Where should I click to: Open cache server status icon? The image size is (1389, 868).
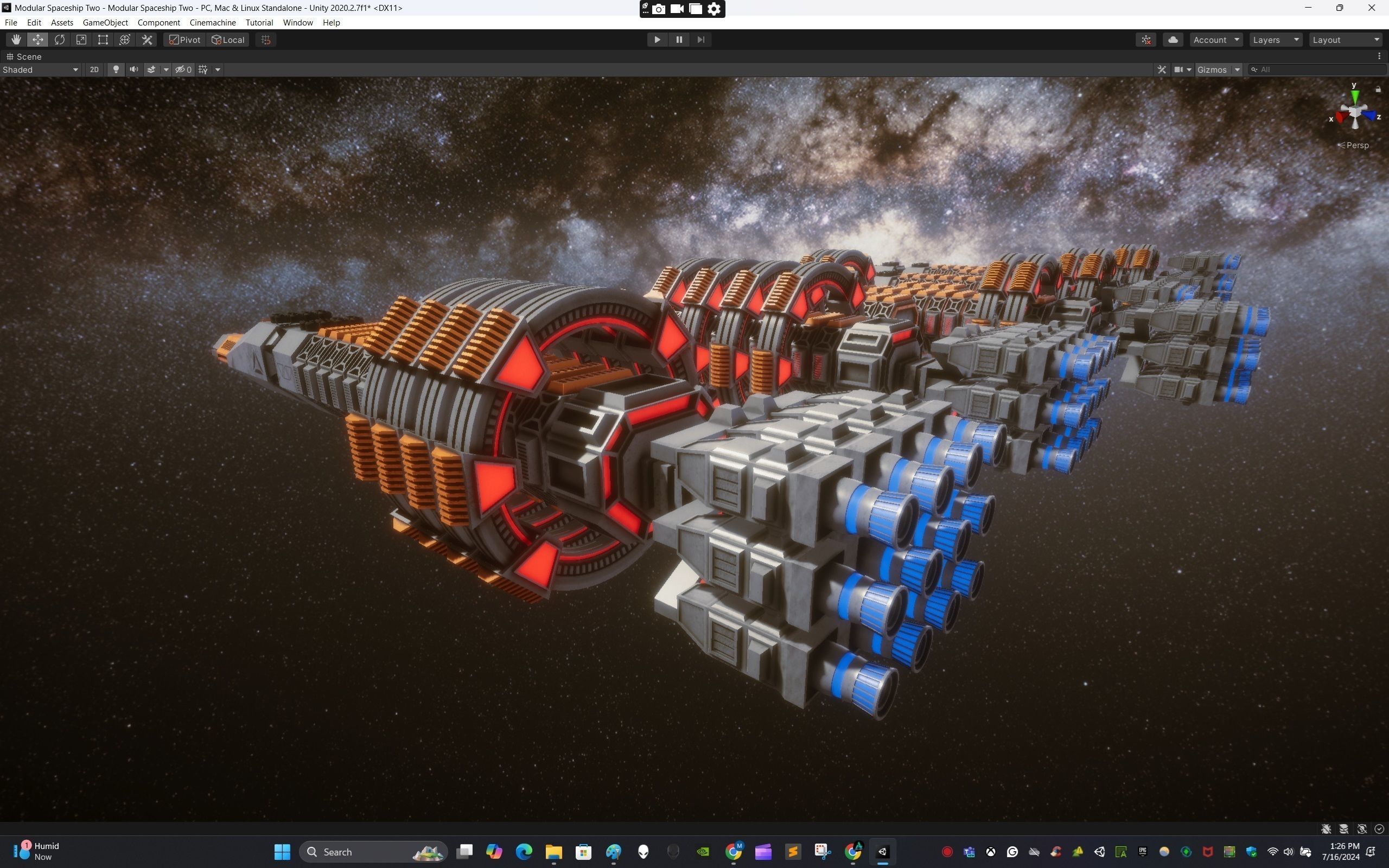pos(1344,829)
